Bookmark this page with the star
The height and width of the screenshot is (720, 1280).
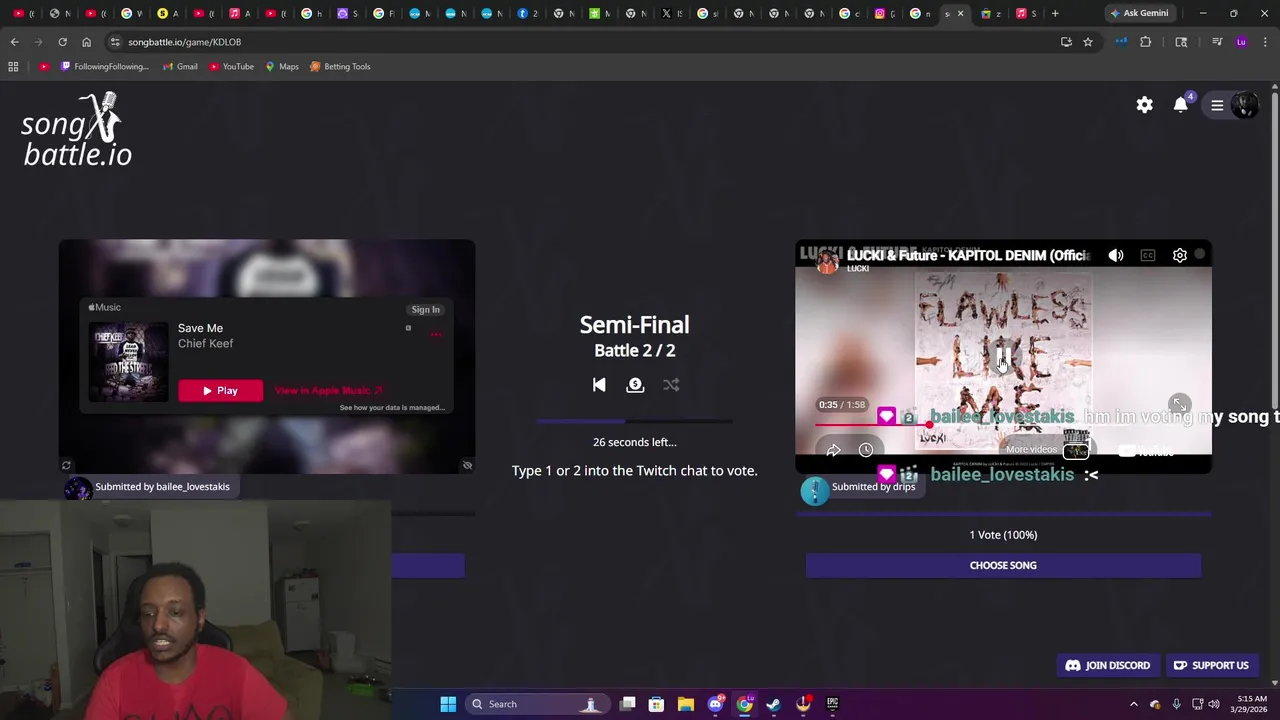1088,42
